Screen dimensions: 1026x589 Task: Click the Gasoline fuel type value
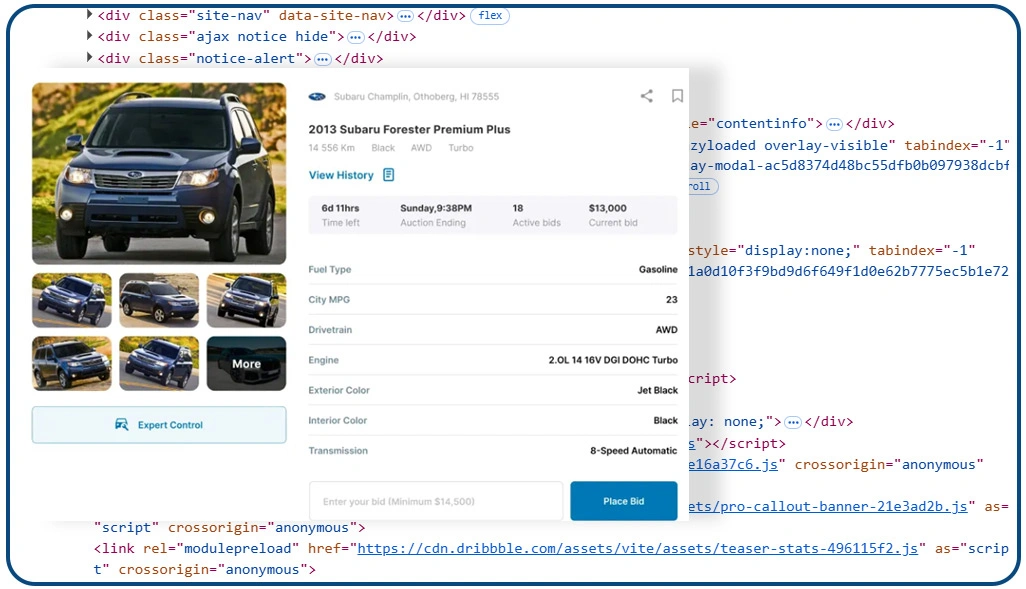[x=658, y=270]
